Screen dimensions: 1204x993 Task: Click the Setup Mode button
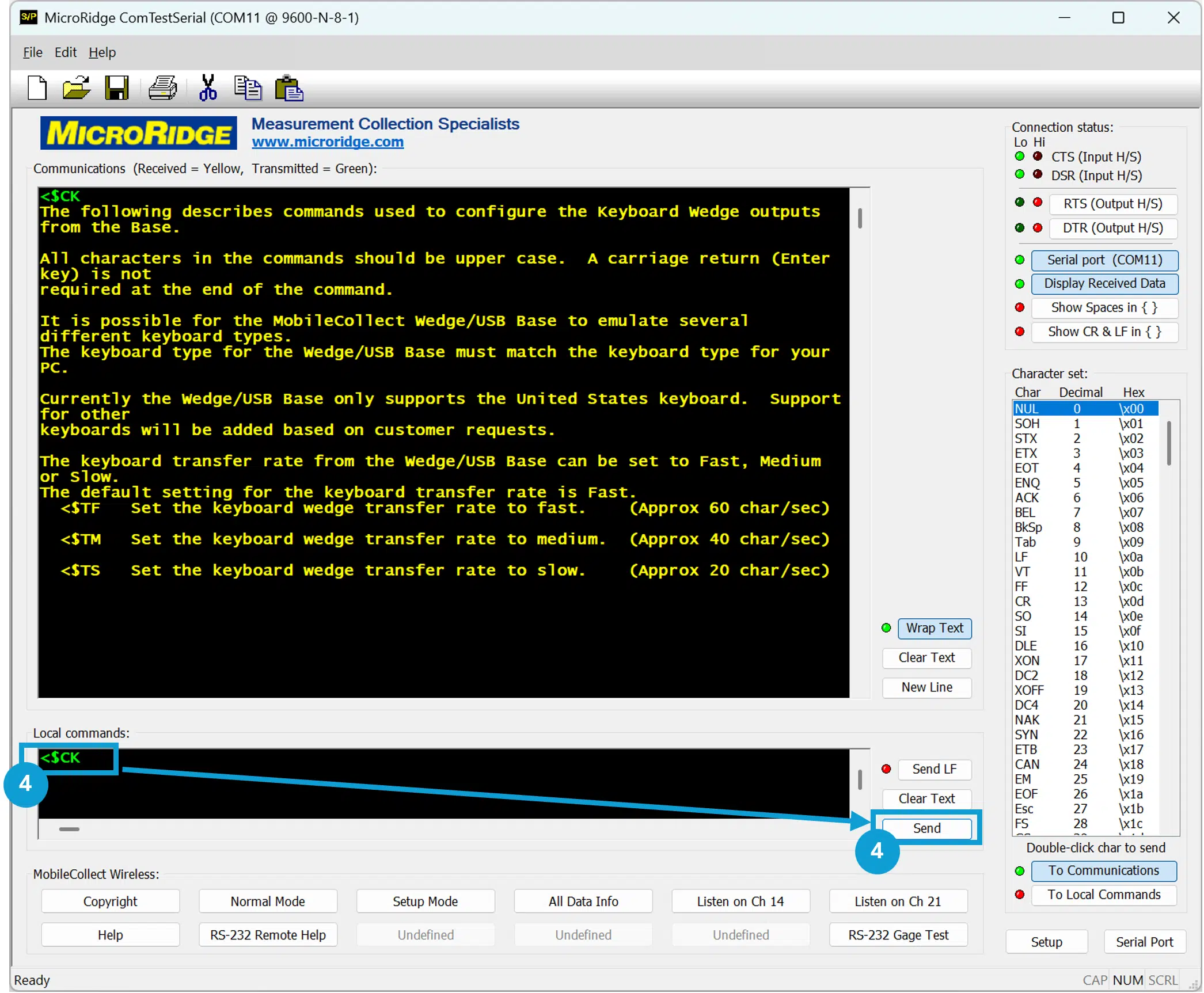click(x=426, y=901)
